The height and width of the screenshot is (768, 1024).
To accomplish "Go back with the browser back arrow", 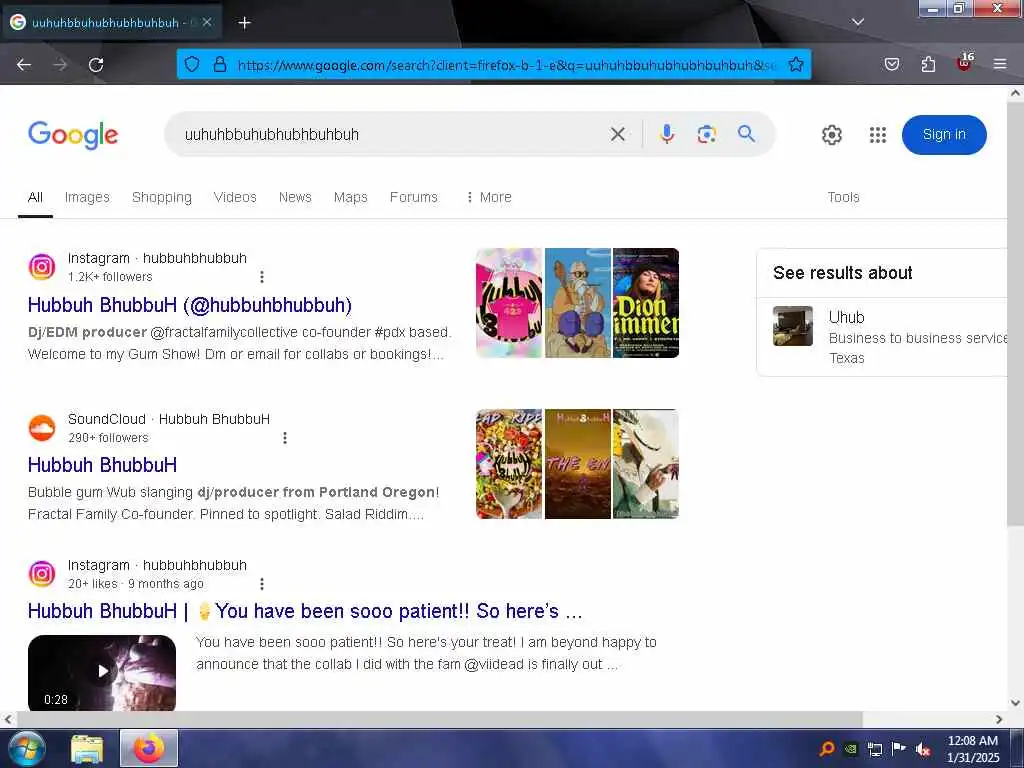I will (24, 65).
